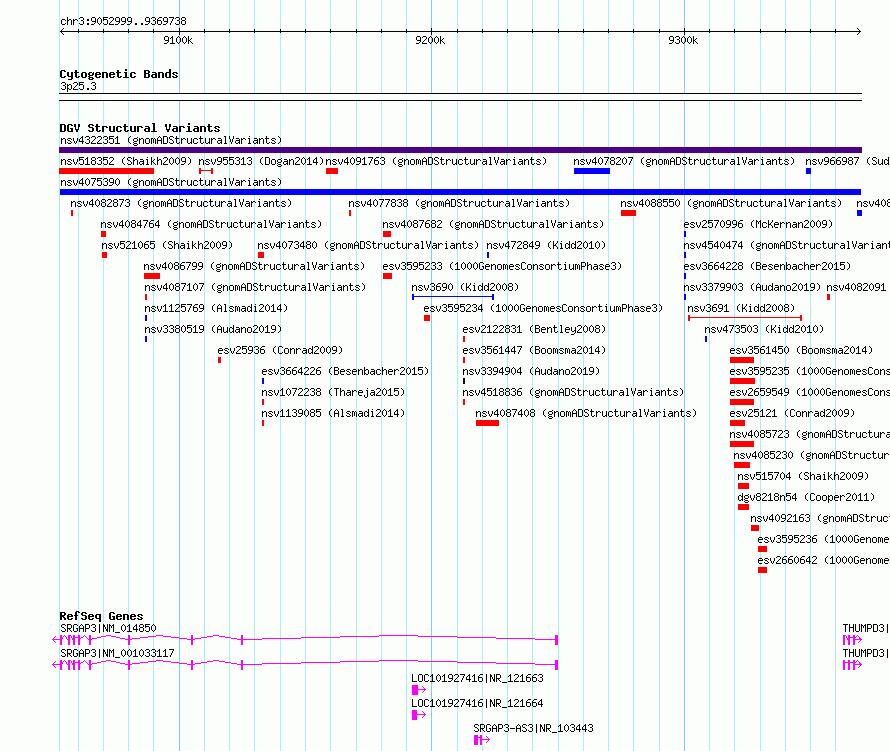Screen dimensions: 890x751
Task: Click the 3p25.3 cytogenetic band
Action: (460, 97)
